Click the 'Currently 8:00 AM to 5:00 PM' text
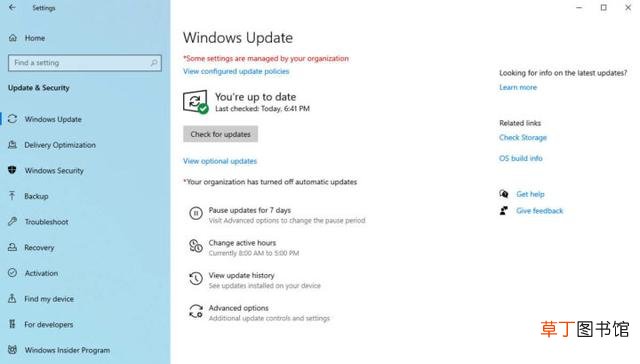Screen dimensions: 640x364 click(254, 253)
